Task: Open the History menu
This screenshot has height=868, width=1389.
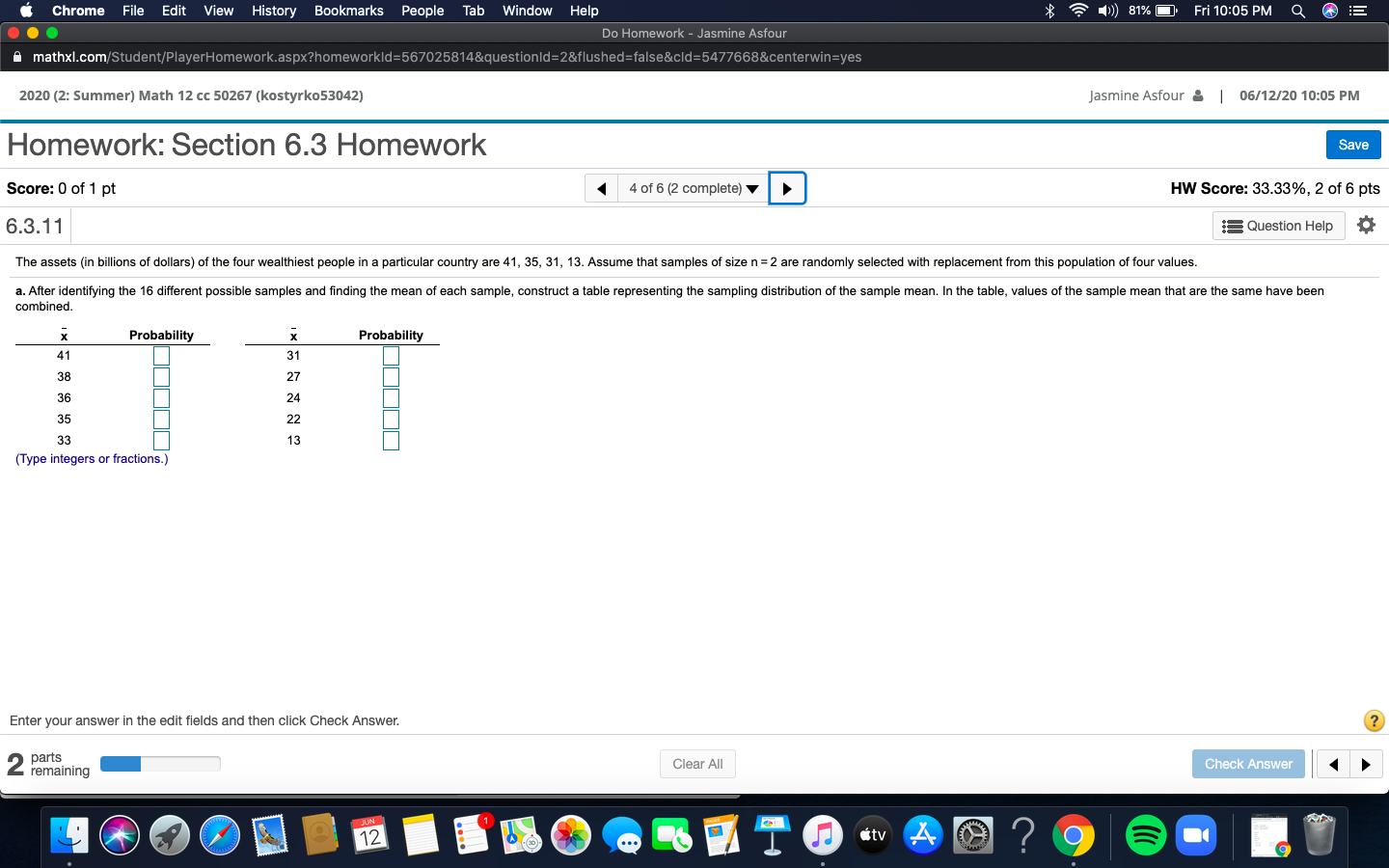Action: click(x=273, y=11)
